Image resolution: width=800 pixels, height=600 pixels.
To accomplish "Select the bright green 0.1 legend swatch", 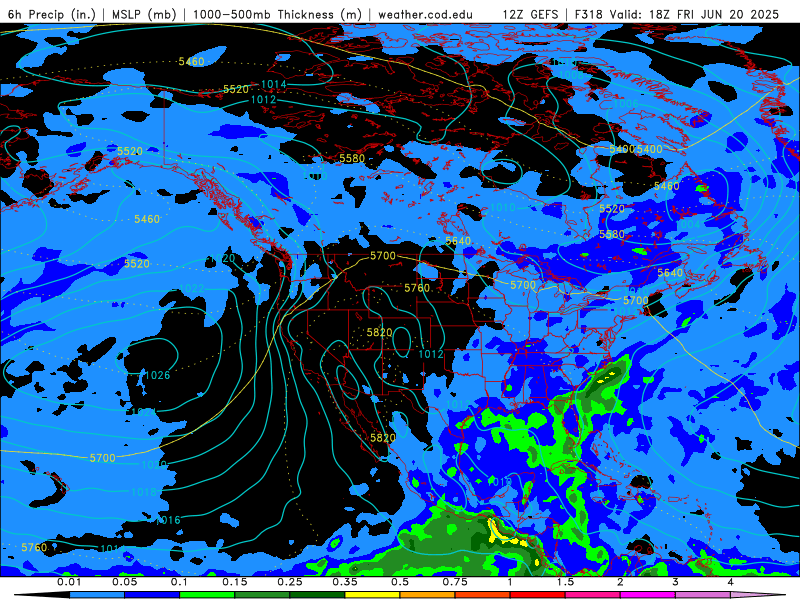I will tap(207, 595).
